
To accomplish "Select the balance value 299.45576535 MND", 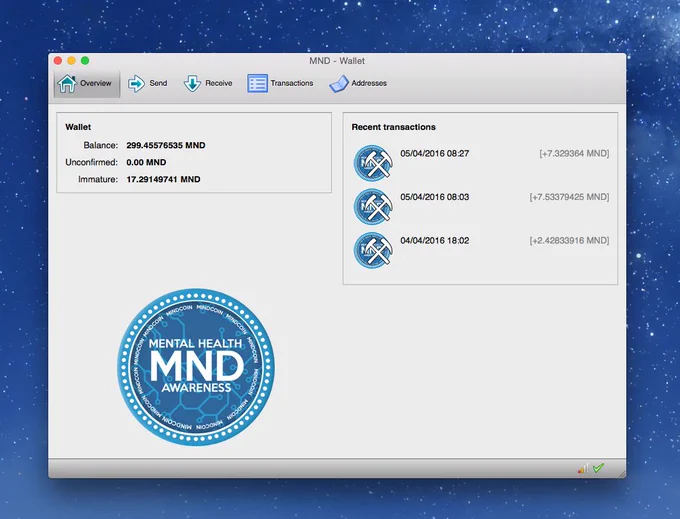I will [166, 145].
